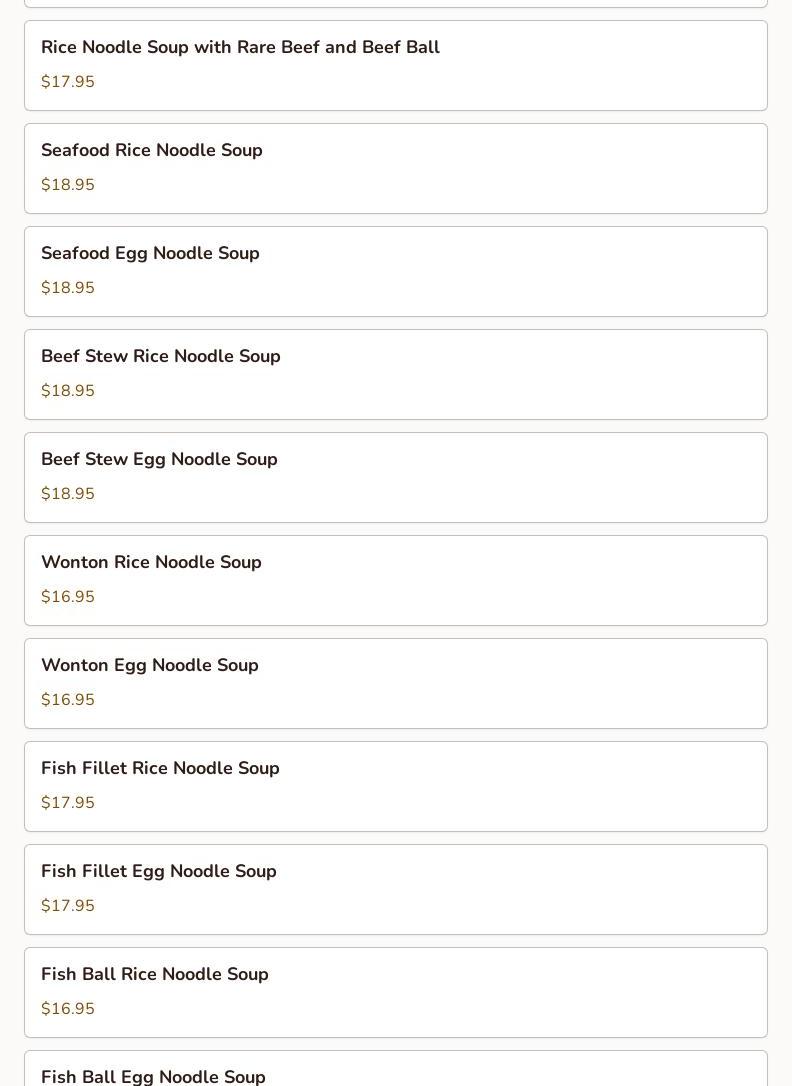The width and height of the screenshot is (792, 1086).
Task: Click the Beef Stew Rice Noodle Soup card
Action: click(x=161, y=357)
